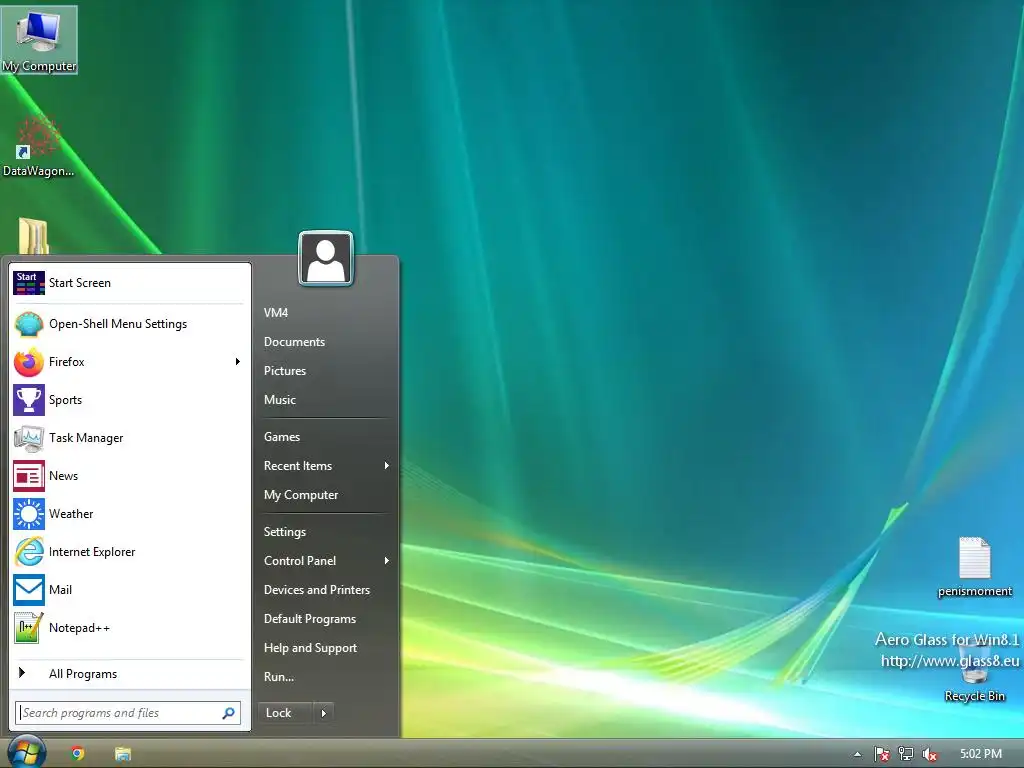
Task: Select the penismoment text file on desktop
Action: tap(974, 567)
